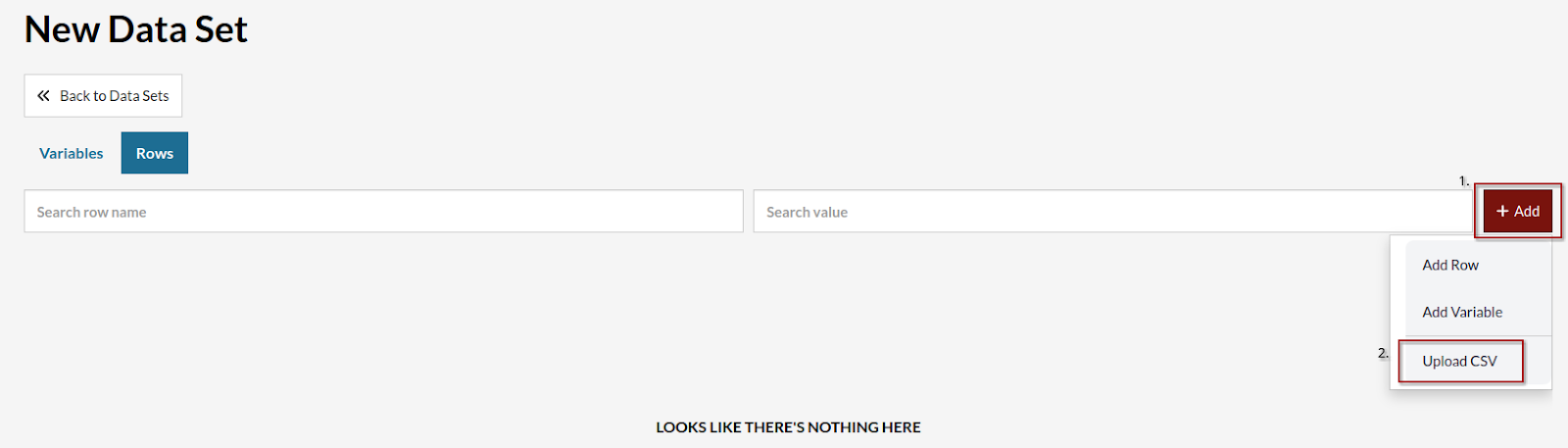Screen dimensions: 1568x448
Task: Click the Add text on the Add button
Action: pyautogui.click(x=1527, y=211)
